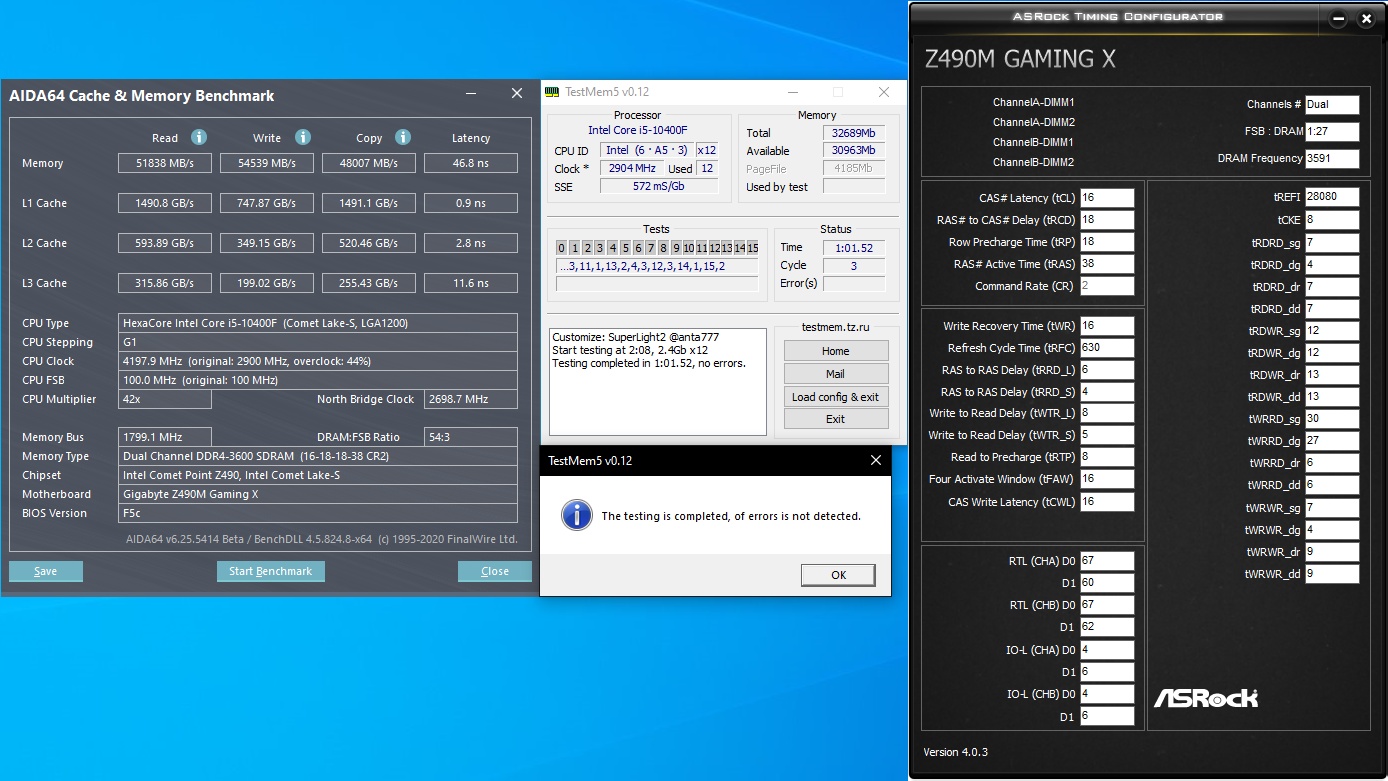The height and width of the screenshot is (781, 1388).
Task: Select the tRRD_L delay field
Action: coord(1107,370)
